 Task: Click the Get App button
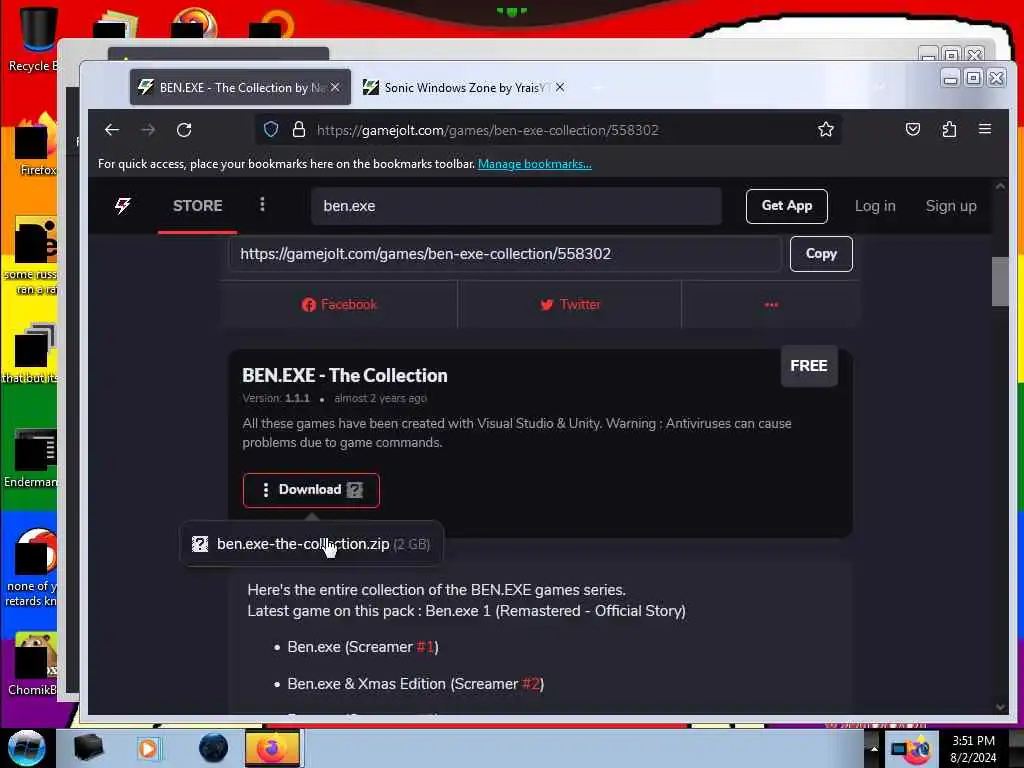point(786,206)
